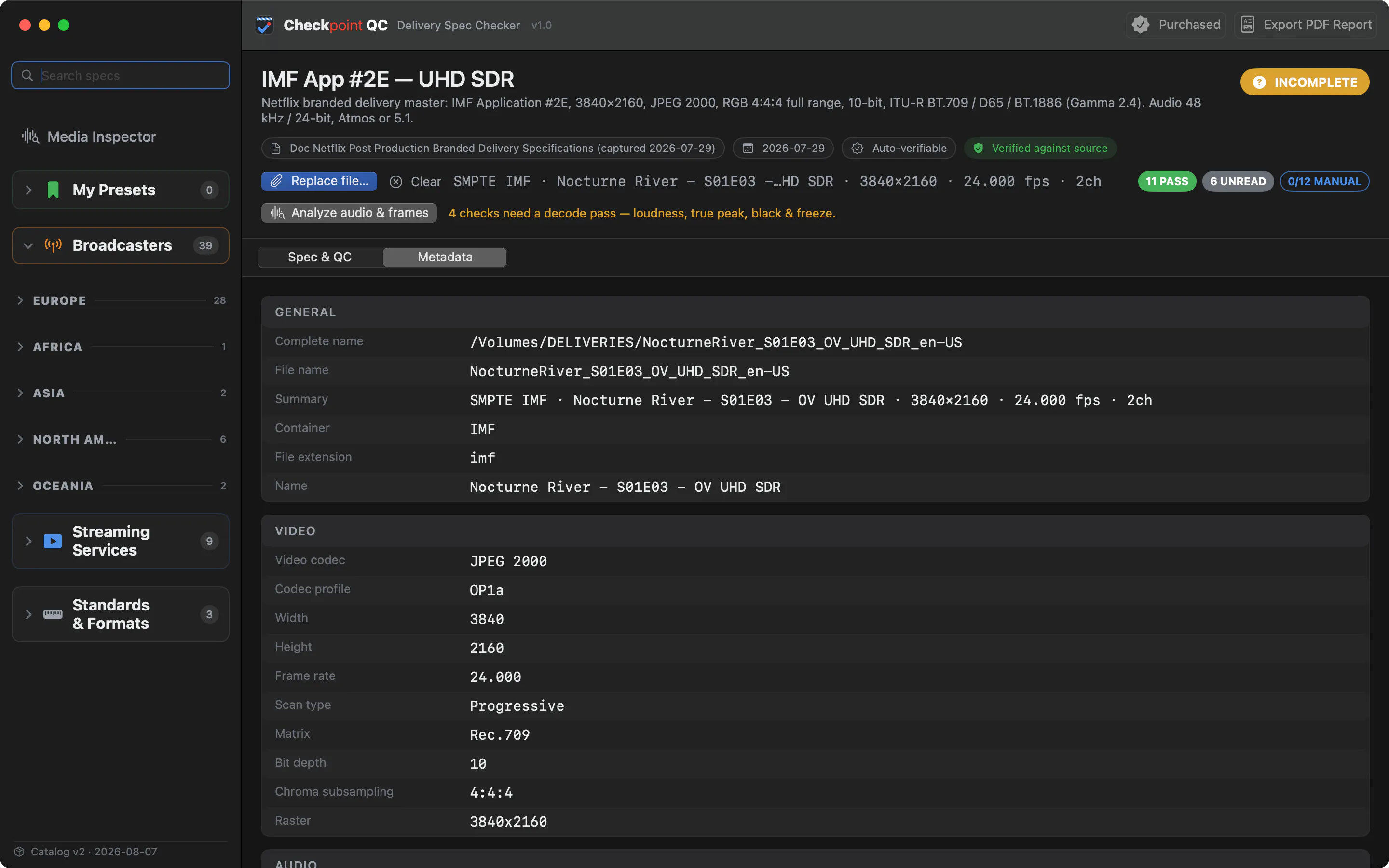Click the 6 UNREAD filter pill
This screenshot has height=868, width=1389.
click(1238, 181)
